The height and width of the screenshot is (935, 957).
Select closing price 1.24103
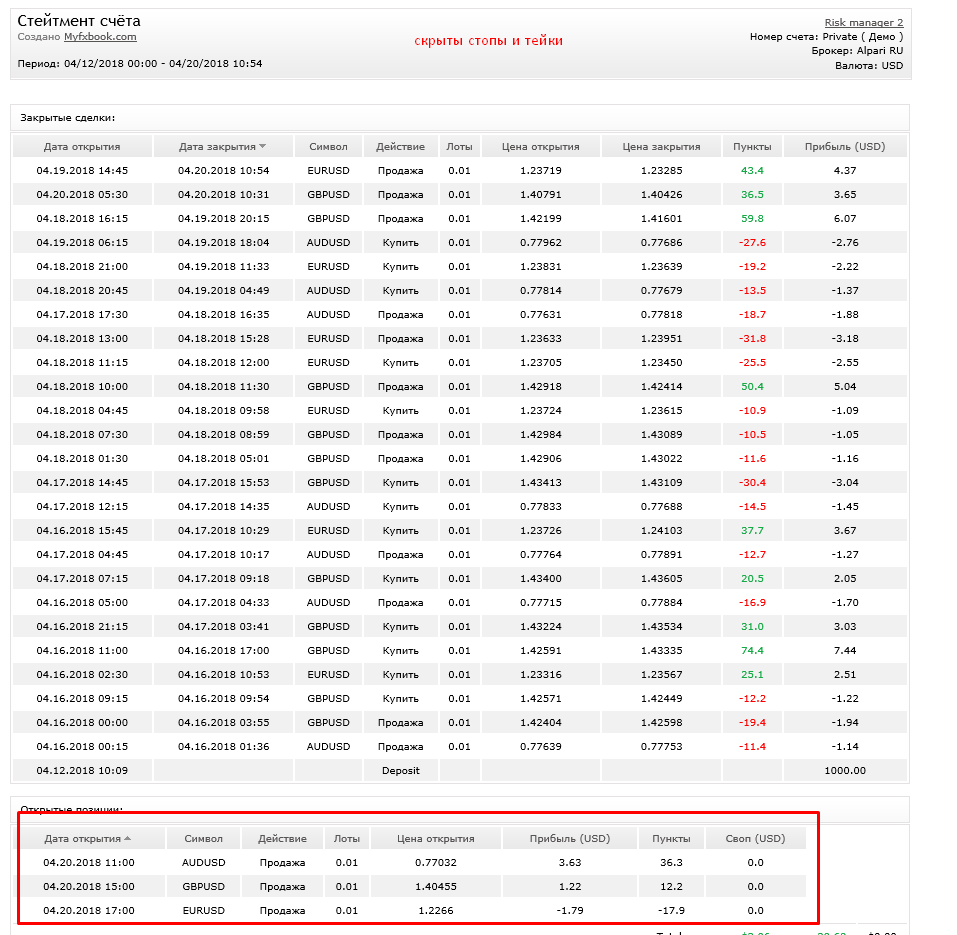[x=662, y=530]
